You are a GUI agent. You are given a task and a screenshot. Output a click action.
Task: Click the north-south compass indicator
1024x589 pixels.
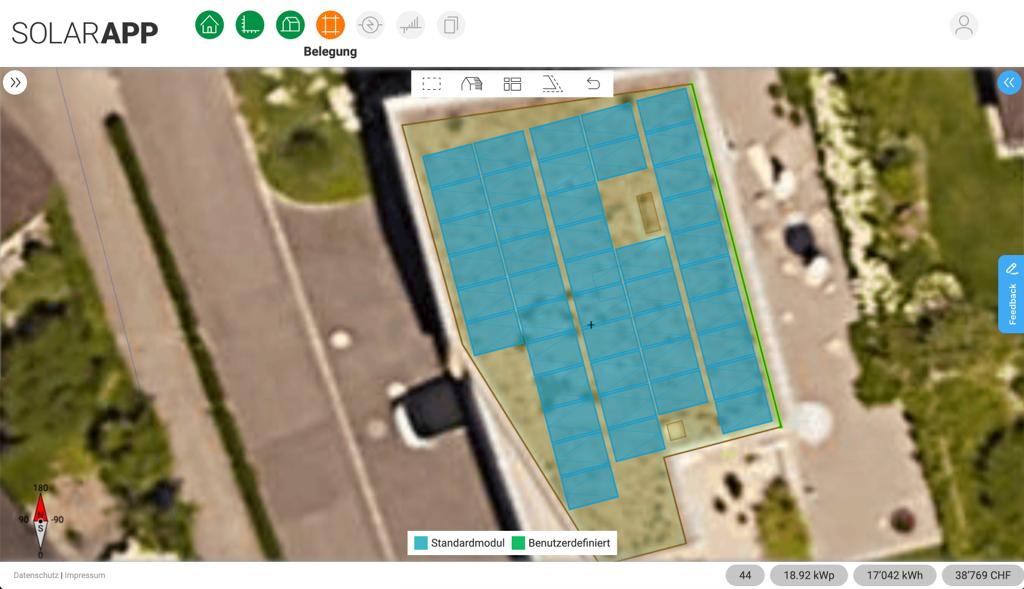(40, 521)
